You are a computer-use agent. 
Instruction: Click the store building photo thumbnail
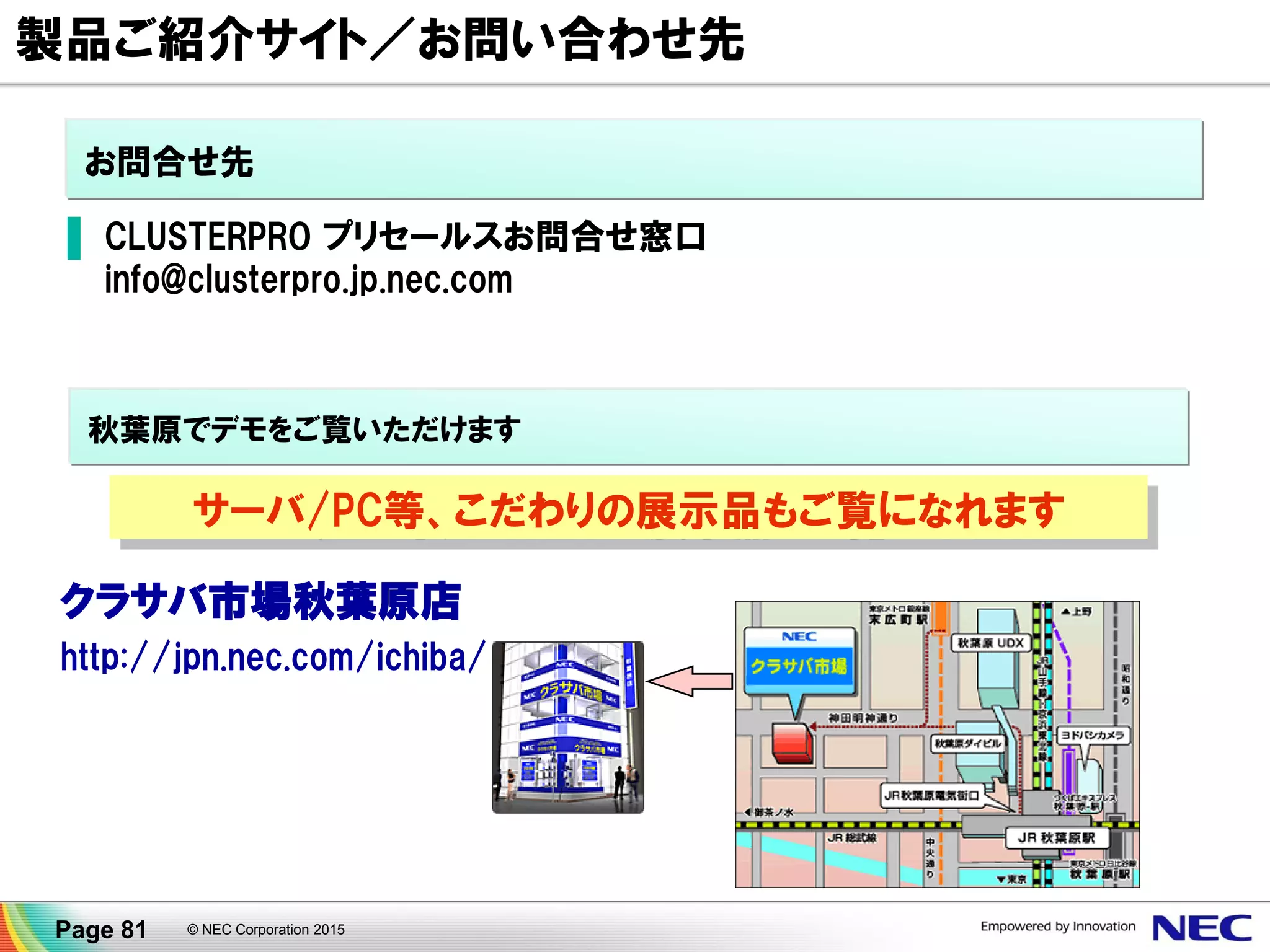(567, 727)
